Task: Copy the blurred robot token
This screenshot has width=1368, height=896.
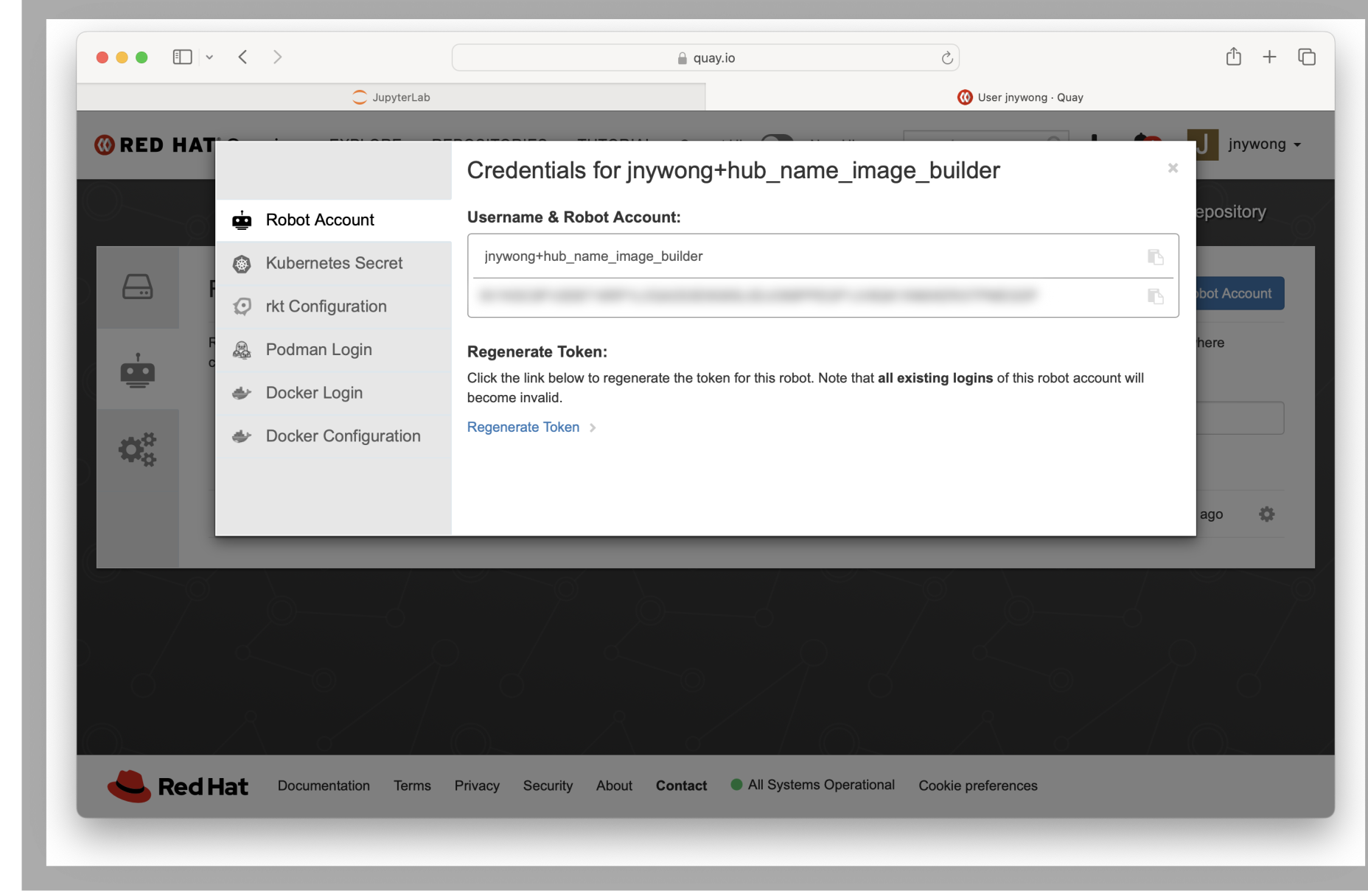Action: click(1155, 296)
